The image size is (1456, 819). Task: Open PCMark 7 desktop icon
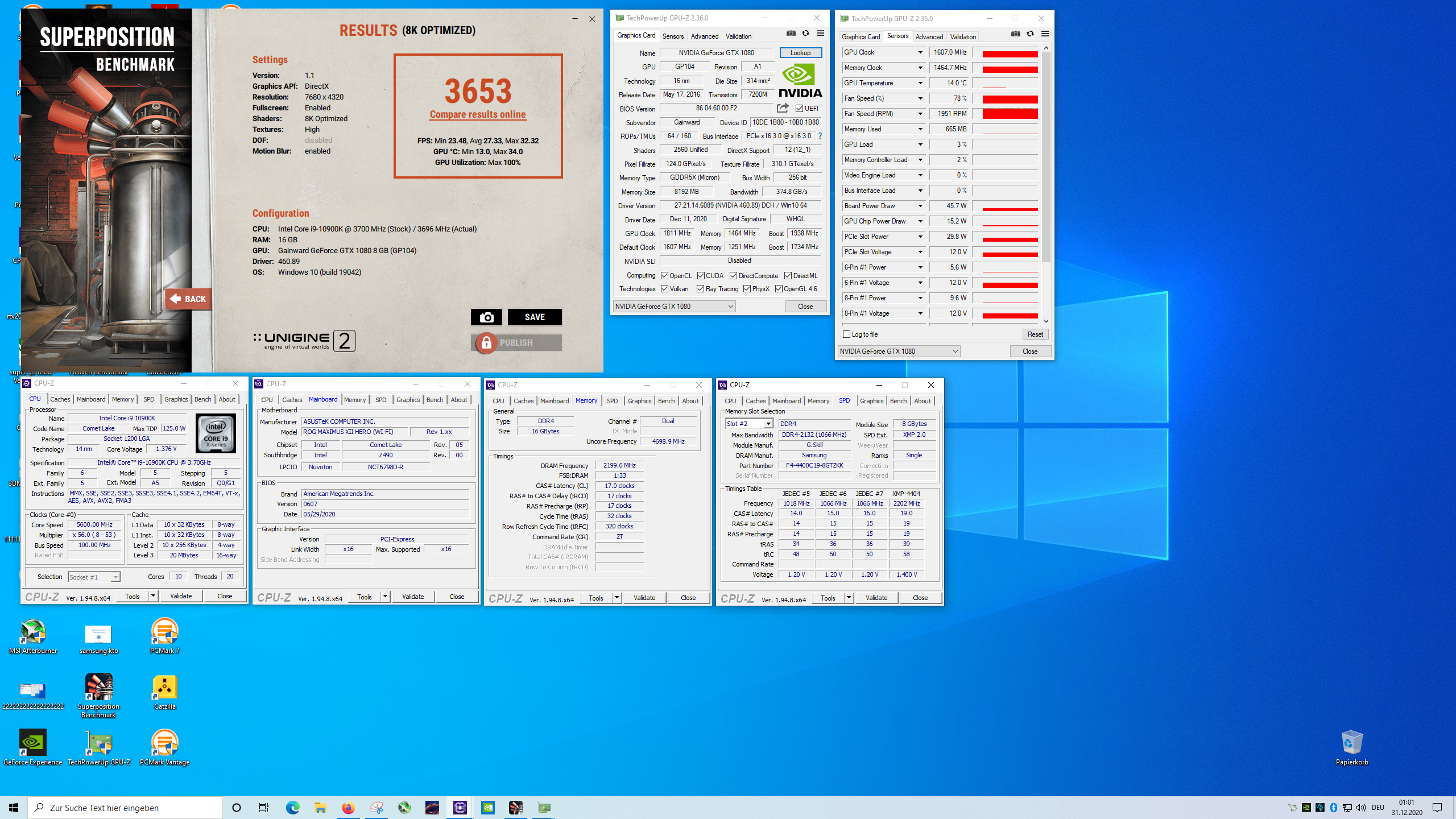point(164,636)
